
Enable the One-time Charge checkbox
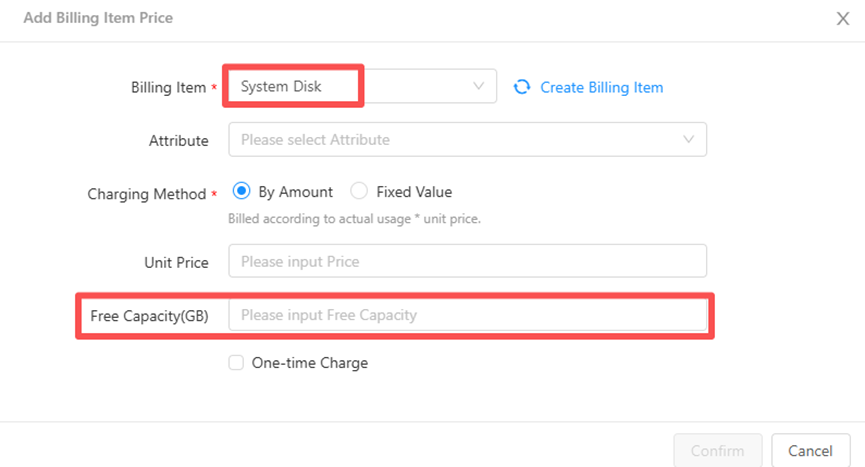[x=236, y=363]
